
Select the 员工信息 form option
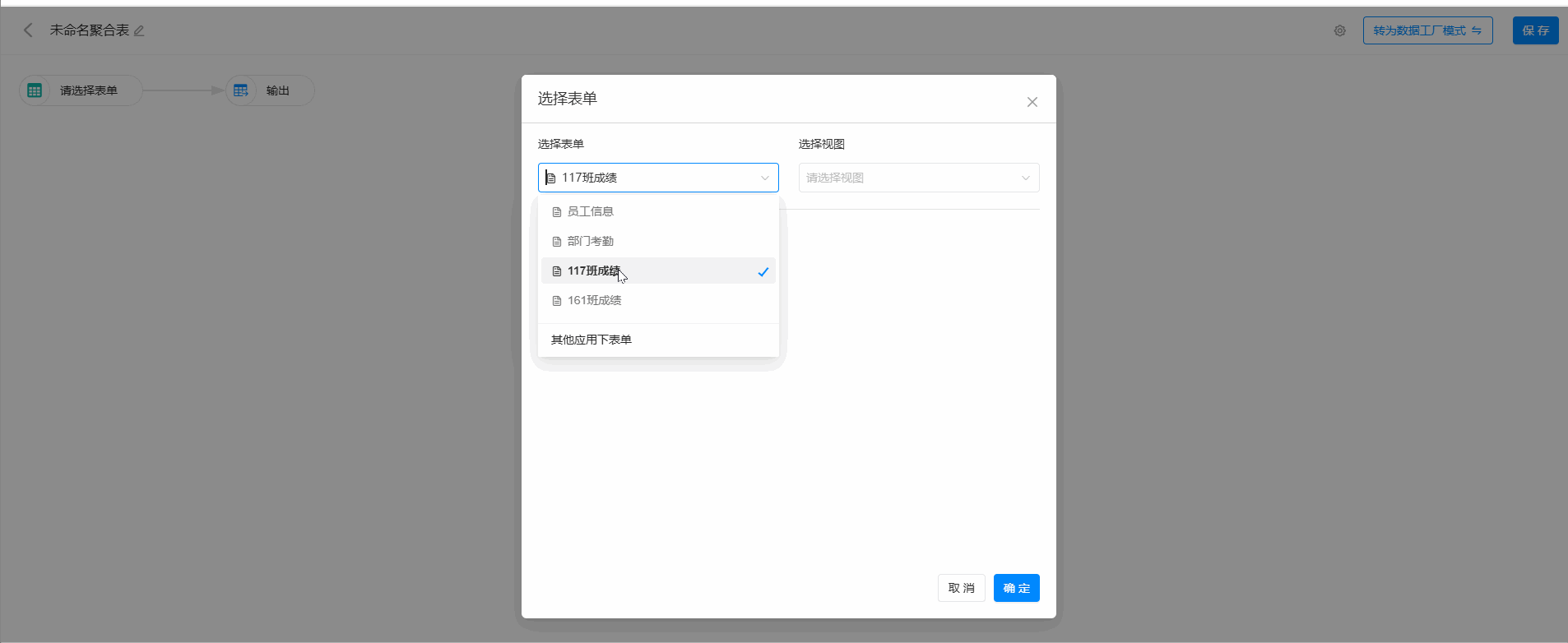(591, 212)
